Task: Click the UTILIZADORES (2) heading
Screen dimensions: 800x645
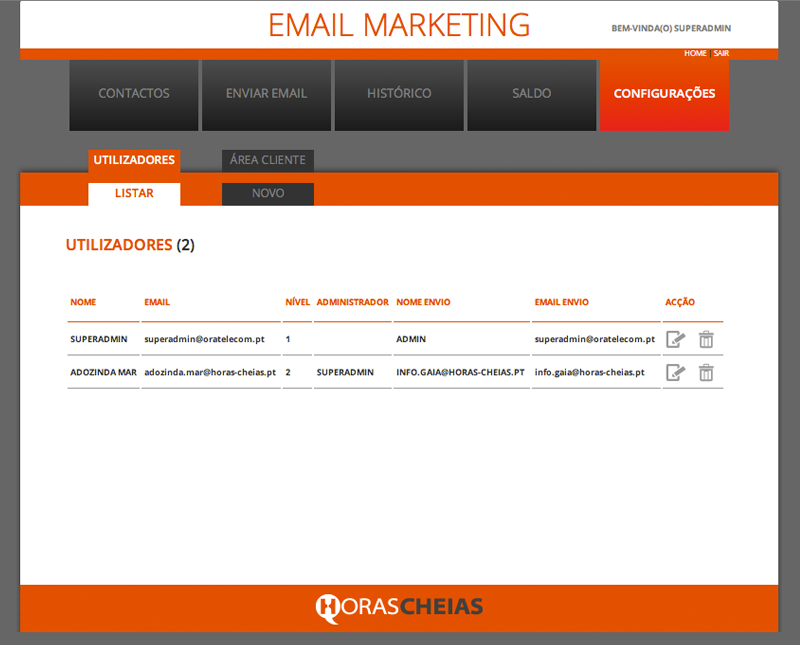Action: tap(130, 245)
